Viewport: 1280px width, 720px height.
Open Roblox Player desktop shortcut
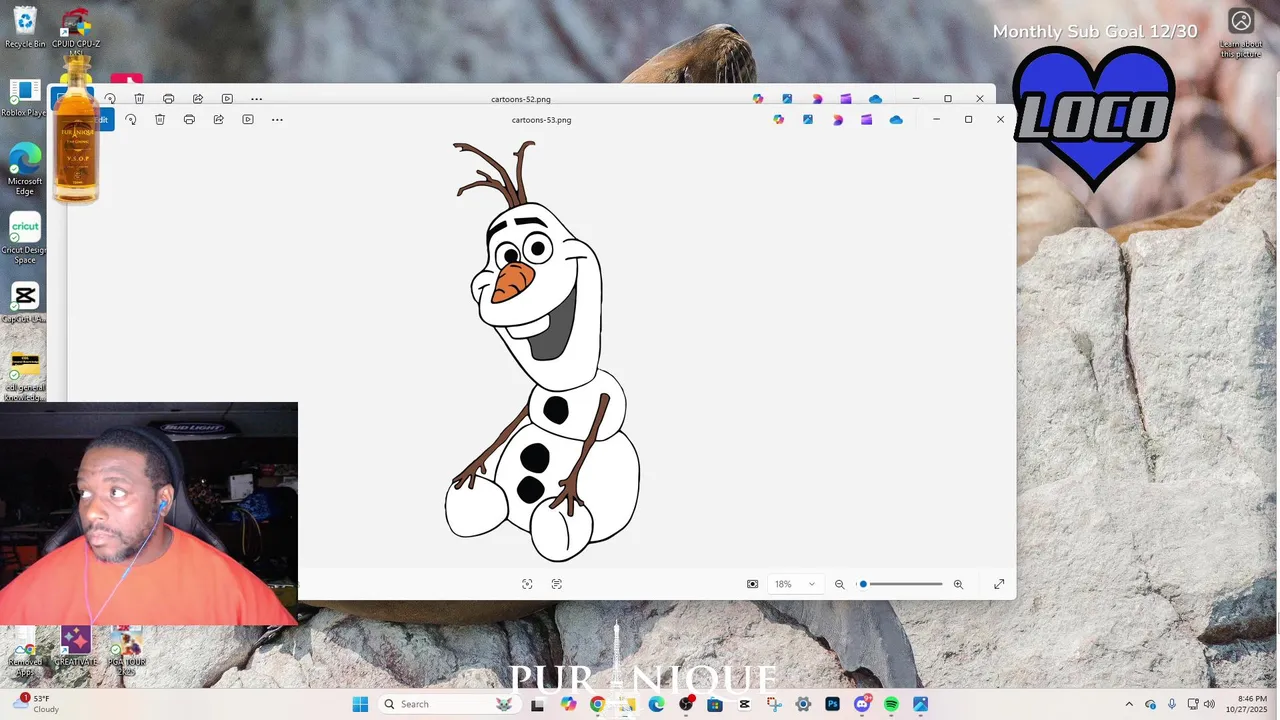pyautogui.click(x=24, y=99)
